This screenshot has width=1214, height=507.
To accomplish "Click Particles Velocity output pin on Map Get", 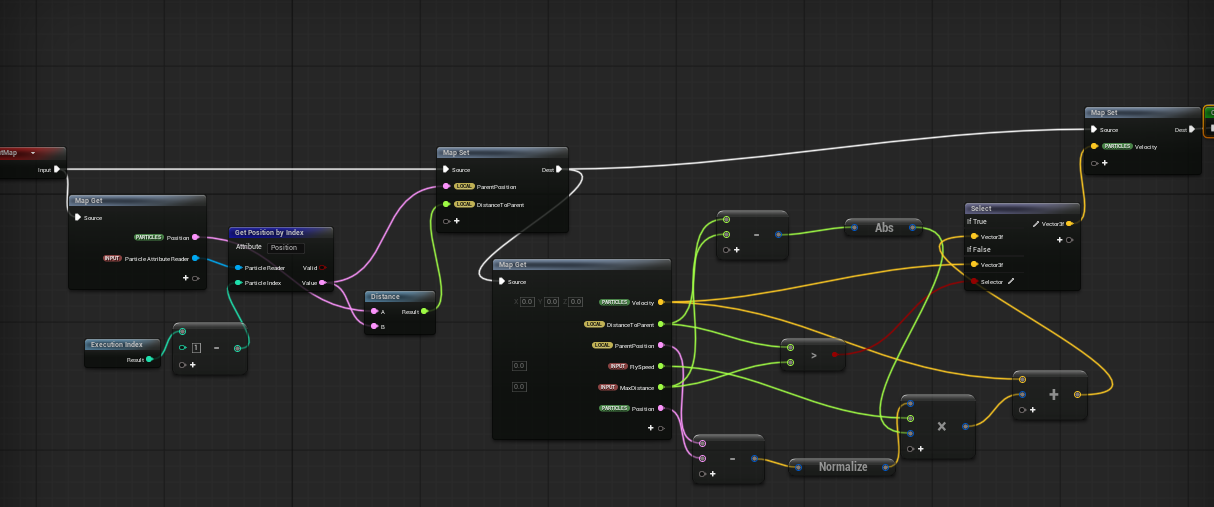I will [661, 301].
